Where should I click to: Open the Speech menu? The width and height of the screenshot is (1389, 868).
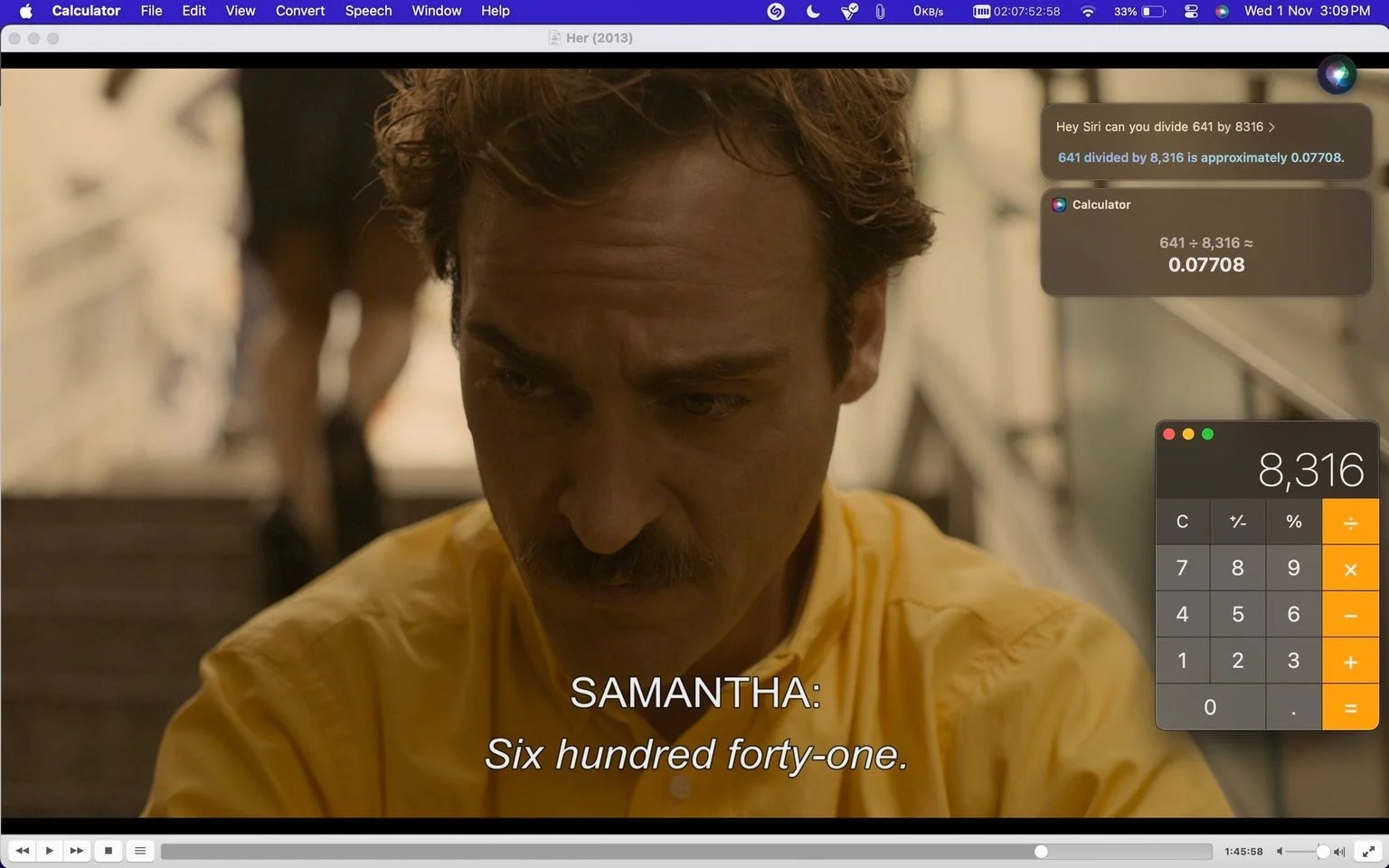(368, 11)
